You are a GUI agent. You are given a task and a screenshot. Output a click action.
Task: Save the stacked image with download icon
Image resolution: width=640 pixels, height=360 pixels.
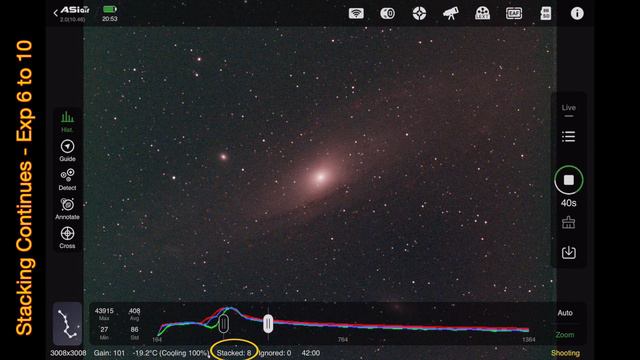click(x=569, y=252)
